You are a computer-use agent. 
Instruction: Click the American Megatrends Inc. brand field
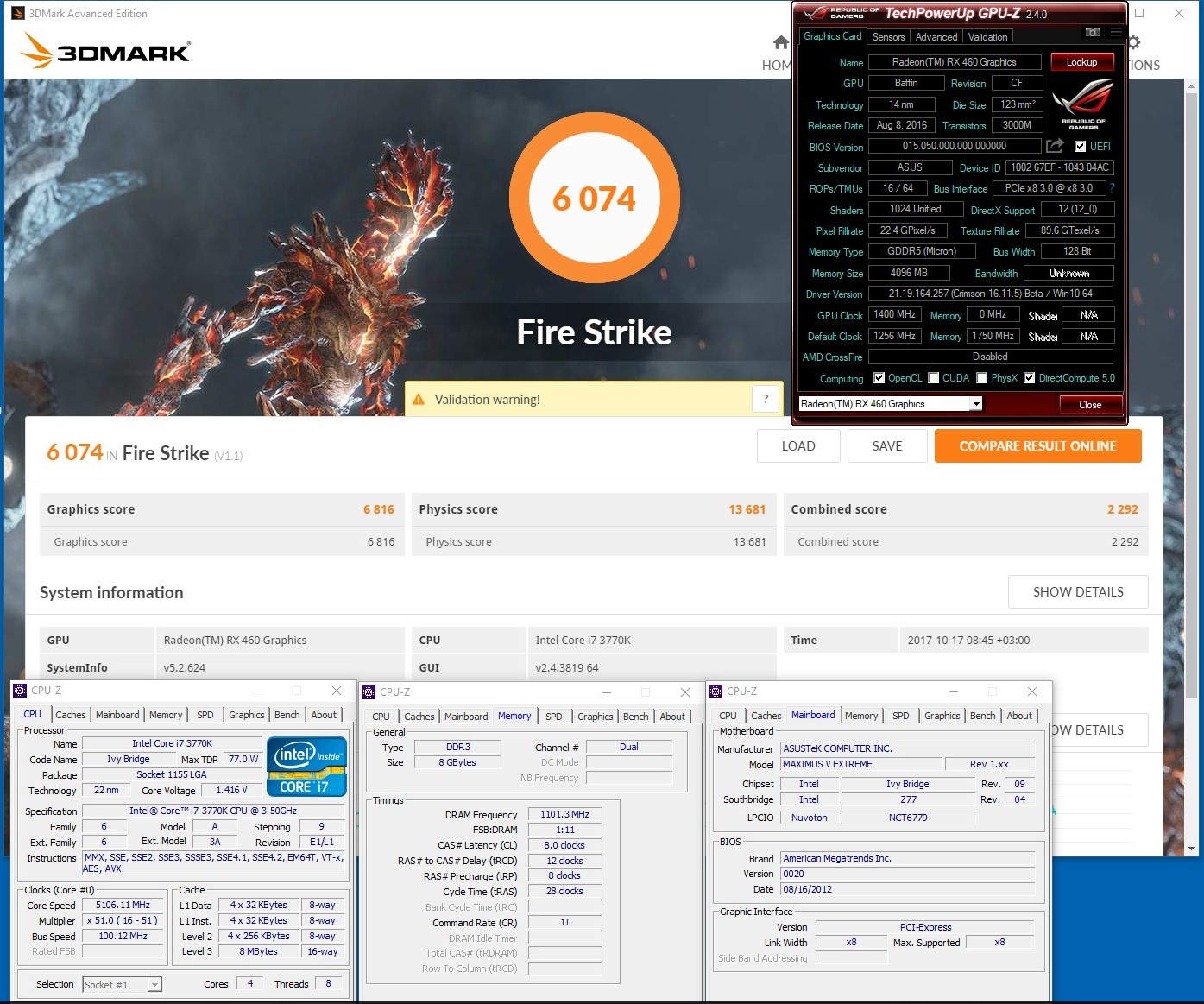(907, 858)
